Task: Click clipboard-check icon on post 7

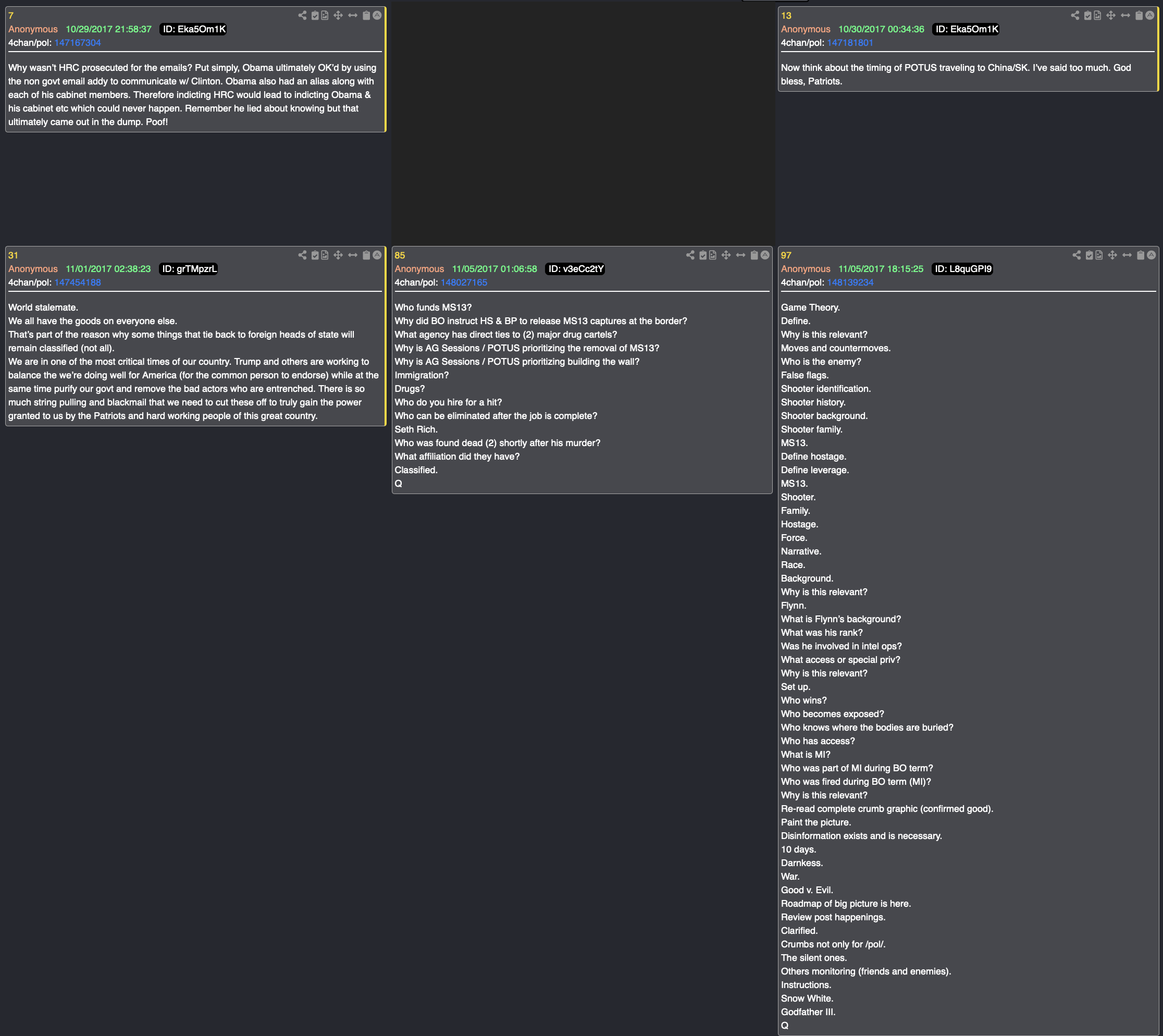Action: point(315,15)
